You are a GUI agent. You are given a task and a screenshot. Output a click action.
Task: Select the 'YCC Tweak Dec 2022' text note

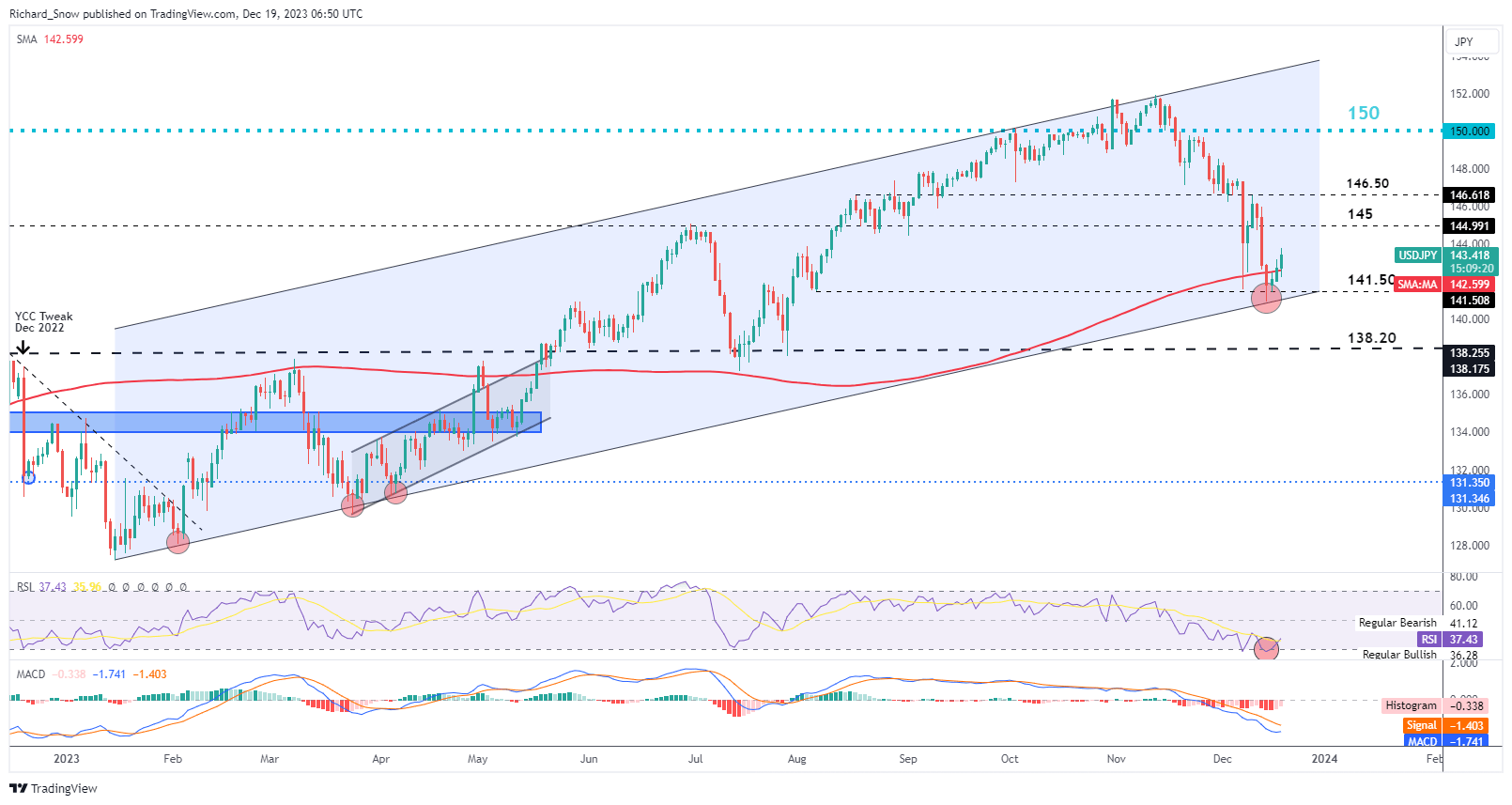(x=43, y=322)
